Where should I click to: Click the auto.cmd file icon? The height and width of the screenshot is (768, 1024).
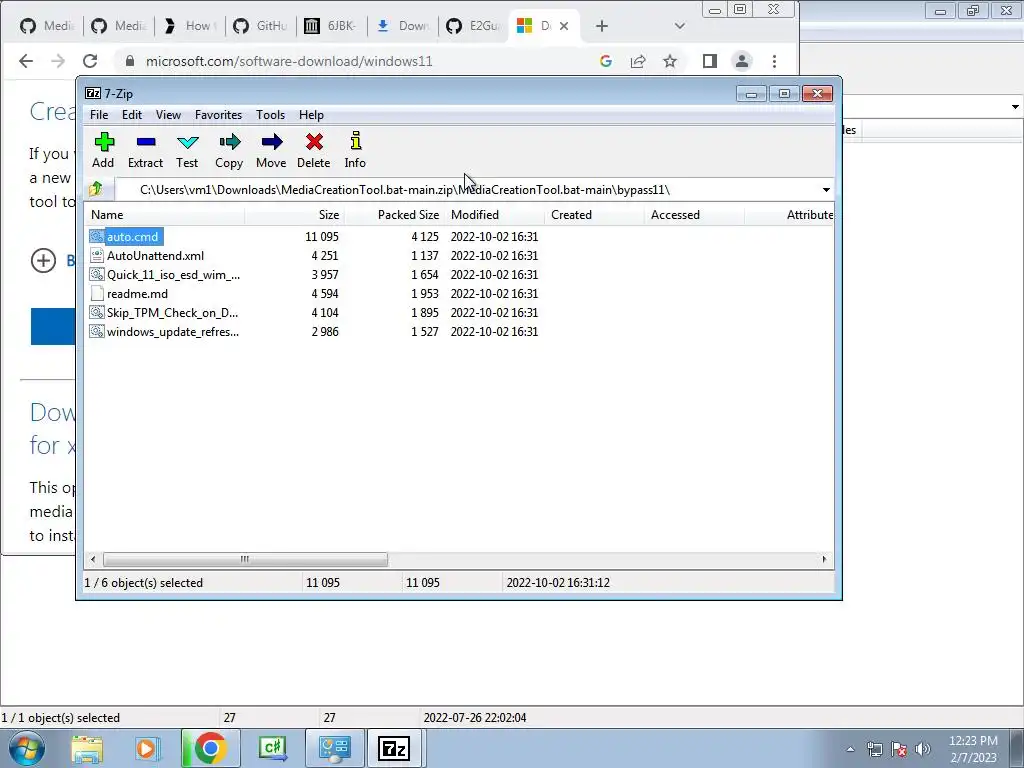97,236
